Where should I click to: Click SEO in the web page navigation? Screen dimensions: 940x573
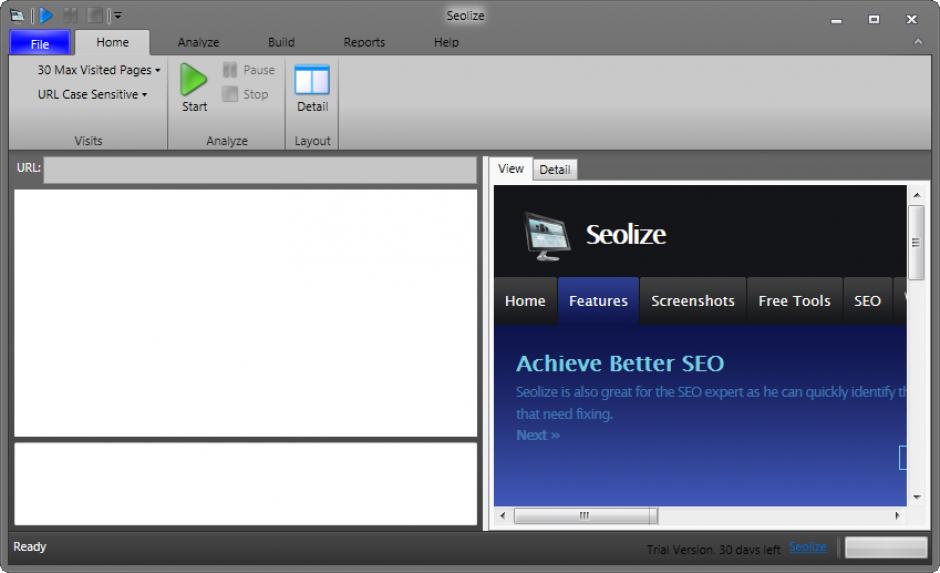(x=867, y=301)
